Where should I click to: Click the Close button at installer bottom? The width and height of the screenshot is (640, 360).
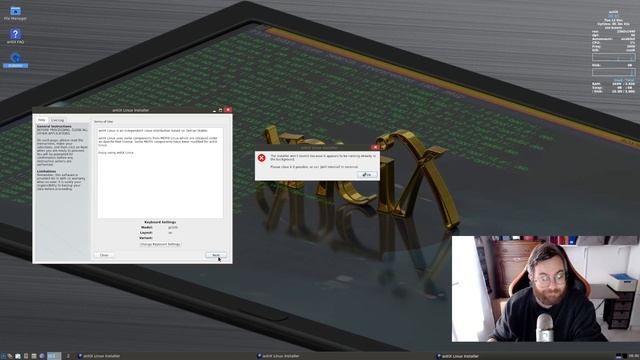pyautogui.click(x=104, y=255)
